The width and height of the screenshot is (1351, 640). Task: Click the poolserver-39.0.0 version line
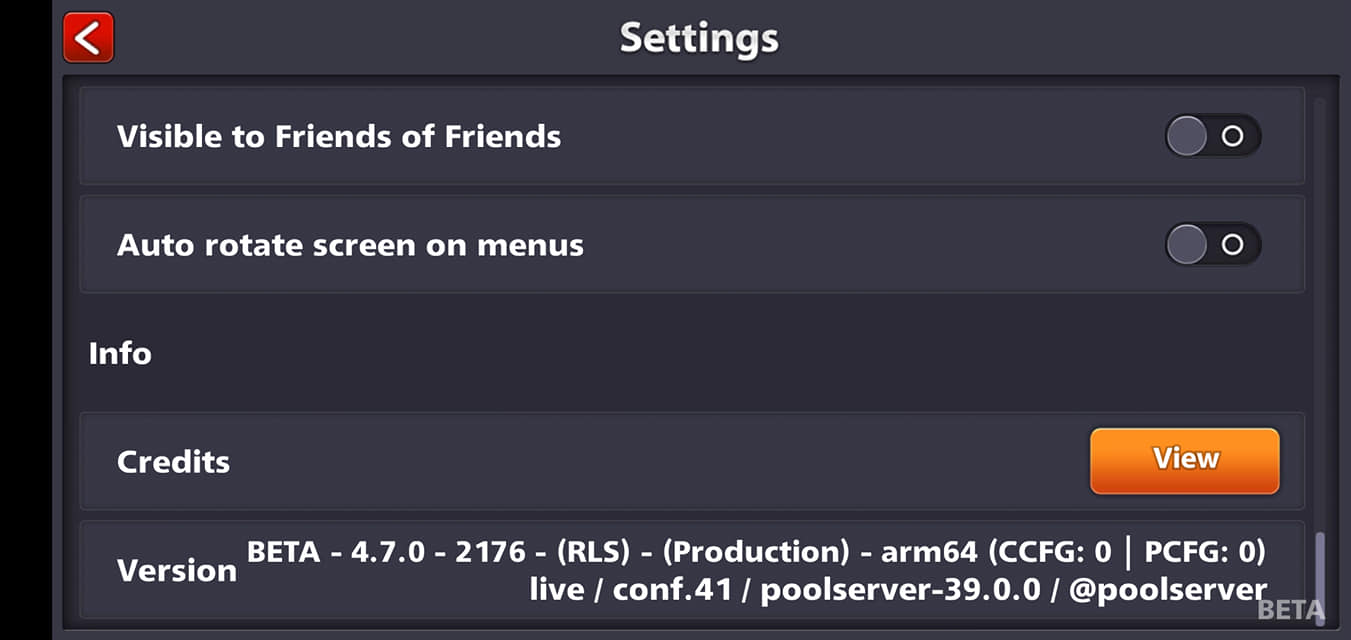[x=898, y=589]
